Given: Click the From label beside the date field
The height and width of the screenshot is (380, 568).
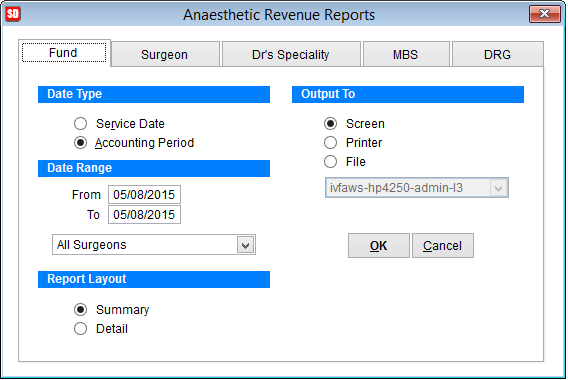Looking at the screenshot, I should tap(86, 195).
